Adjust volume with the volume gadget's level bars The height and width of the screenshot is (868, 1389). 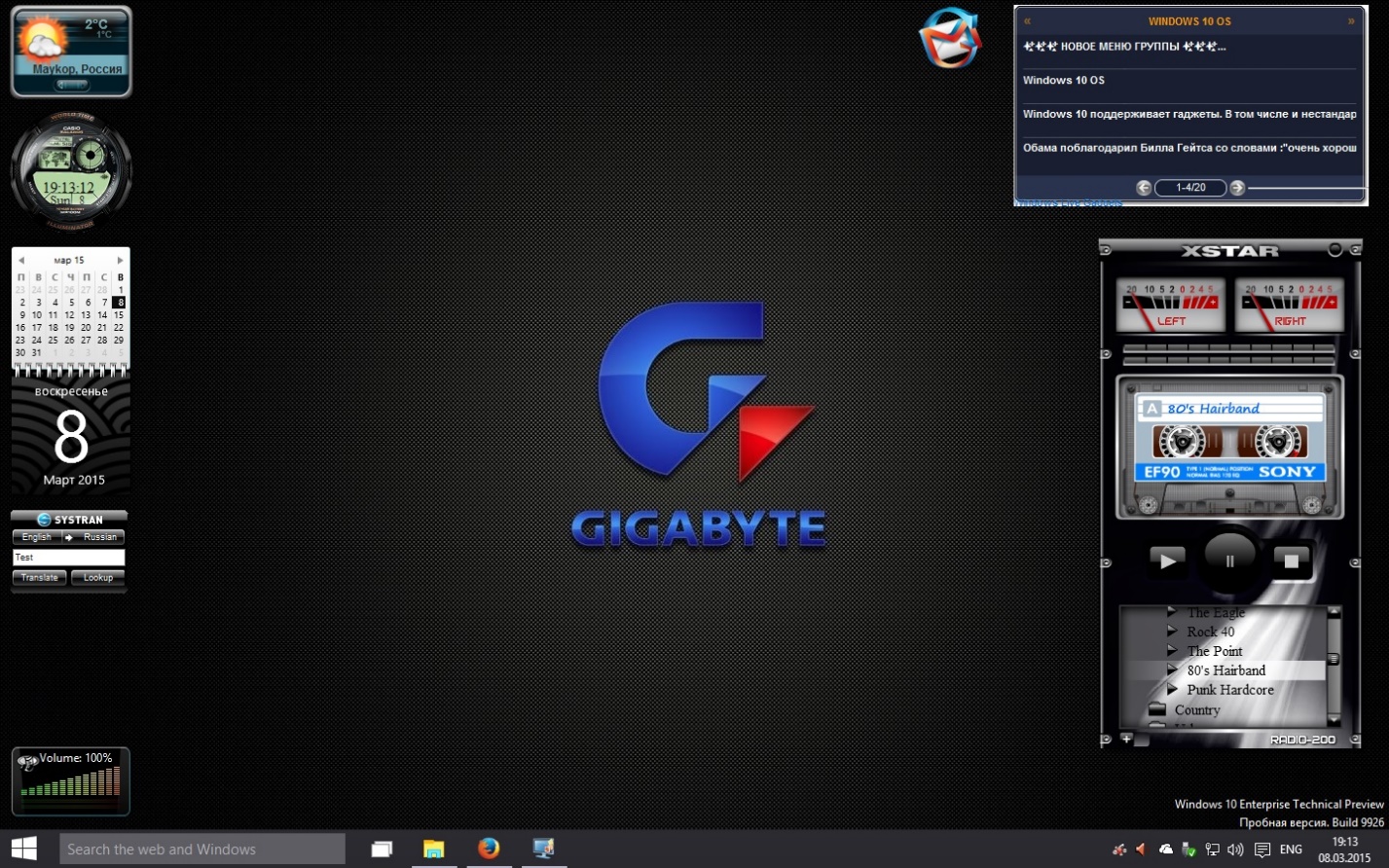tap(70, 781)
